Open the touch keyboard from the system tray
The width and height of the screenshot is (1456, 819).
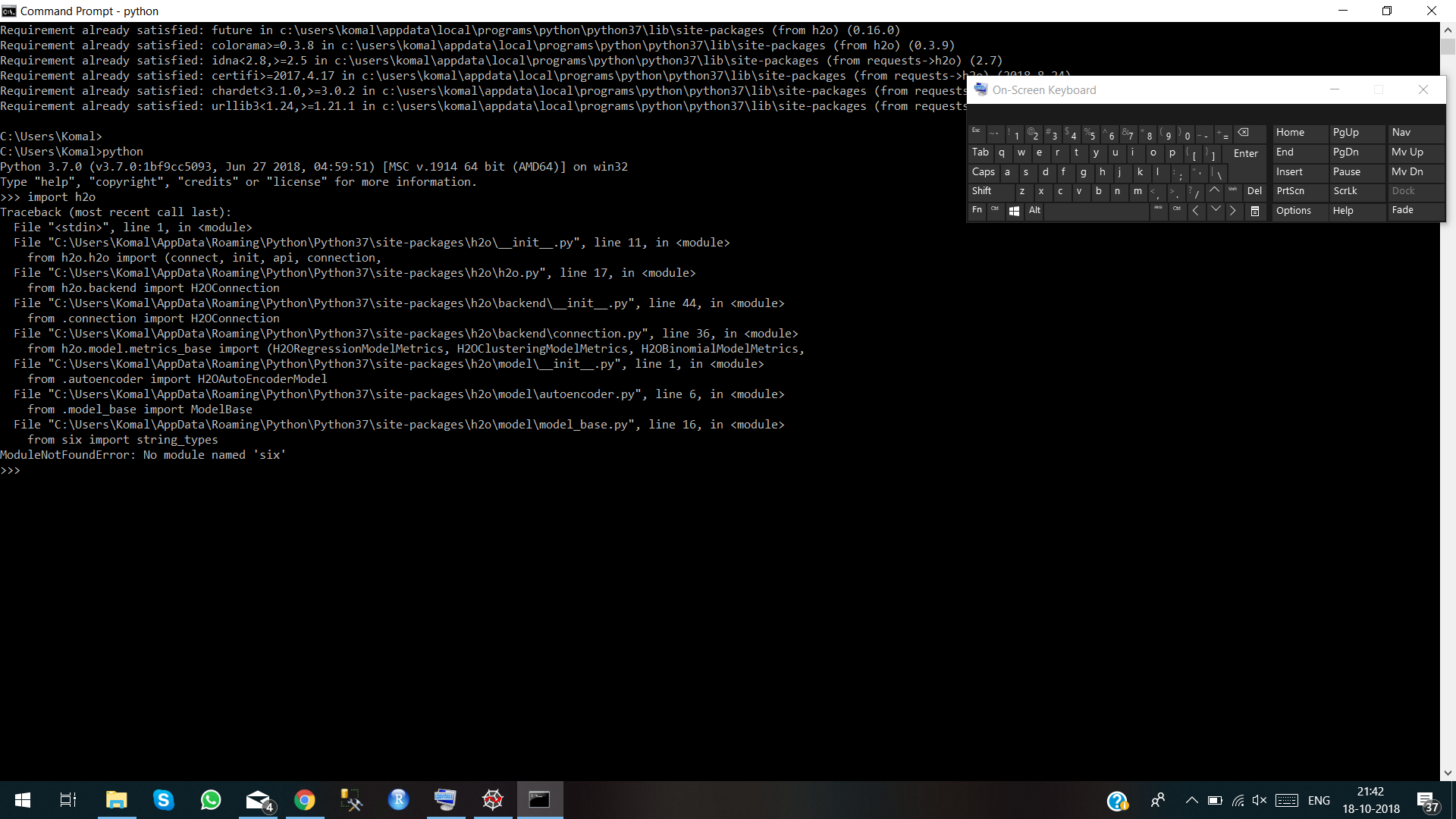(x=1288, y=800)
